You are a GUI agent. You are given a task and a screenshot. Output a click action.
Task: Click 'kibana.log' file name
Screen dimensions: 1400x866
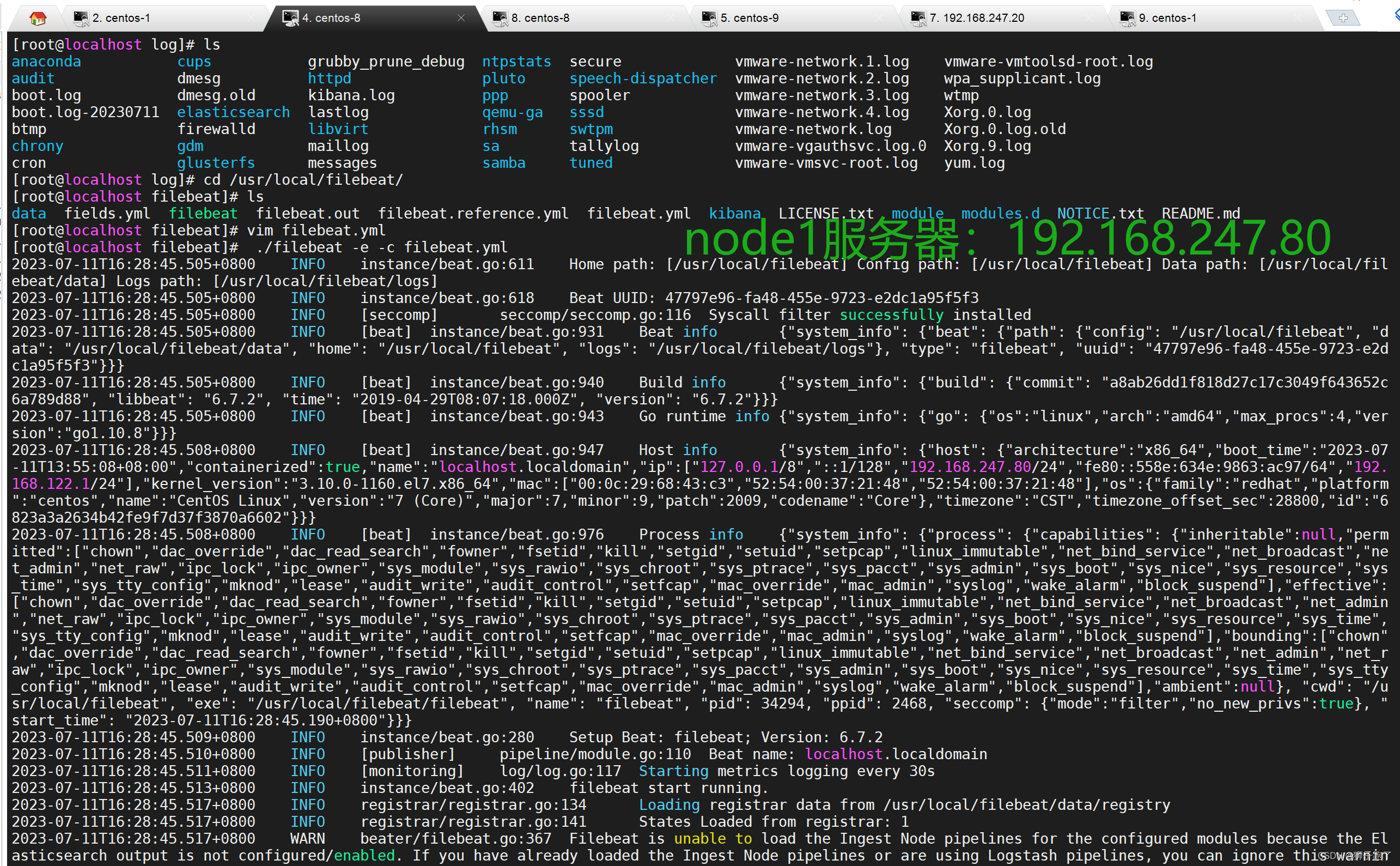[351, 95]
